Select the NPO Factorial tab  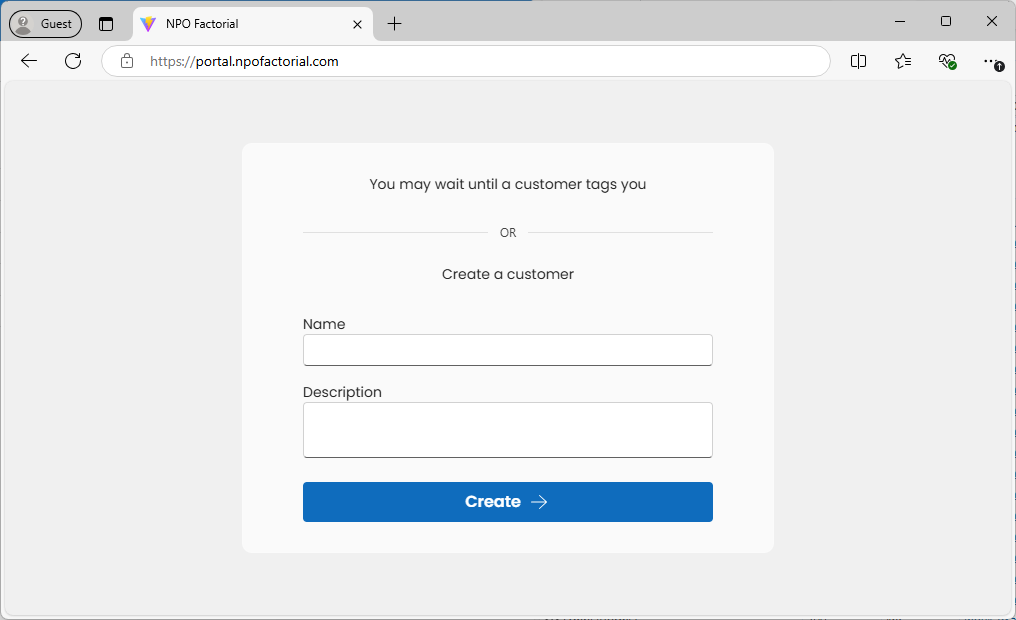240,24
